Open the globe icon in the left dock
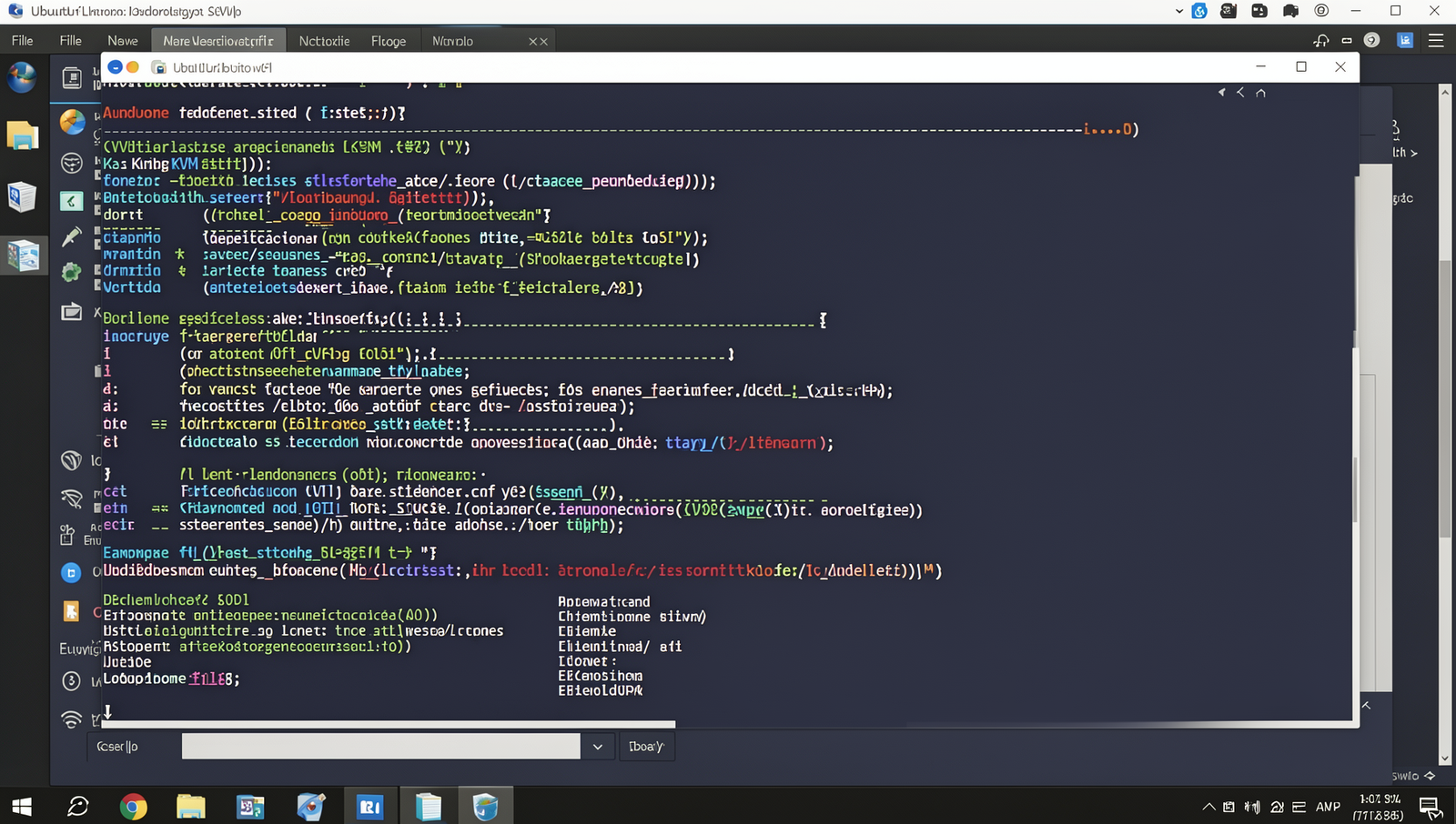1456x824 pixels. click(22, 77)
